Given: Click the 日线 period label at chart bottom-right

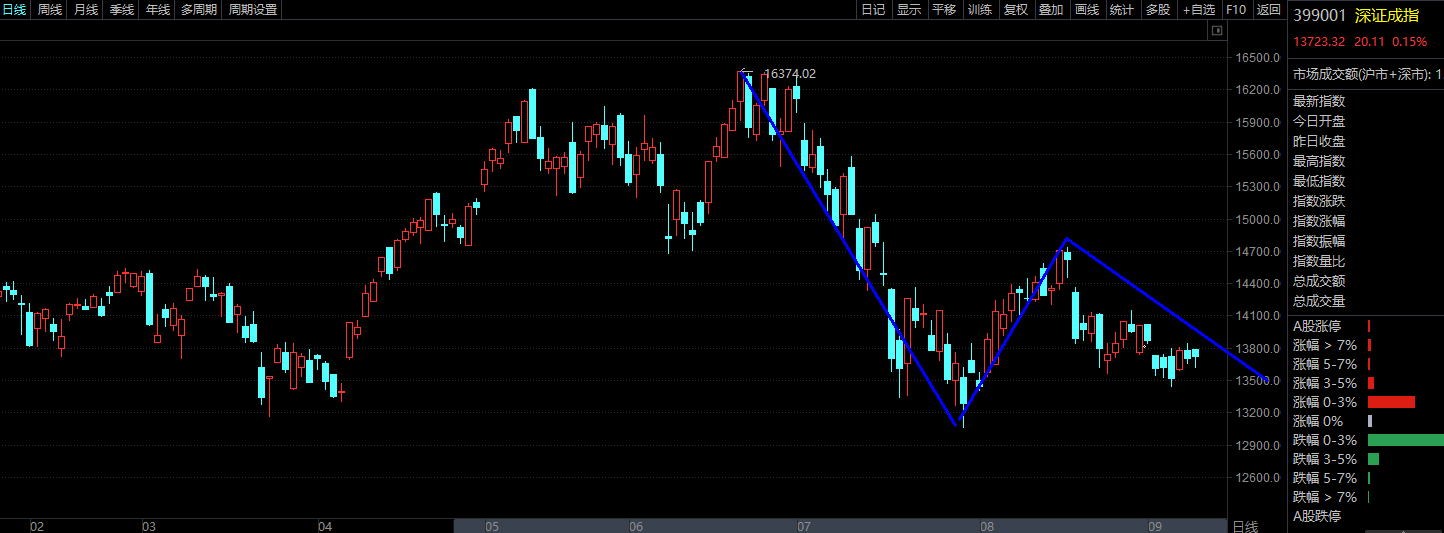Looking at the screenshot, I should click(x=1244, y=526).
